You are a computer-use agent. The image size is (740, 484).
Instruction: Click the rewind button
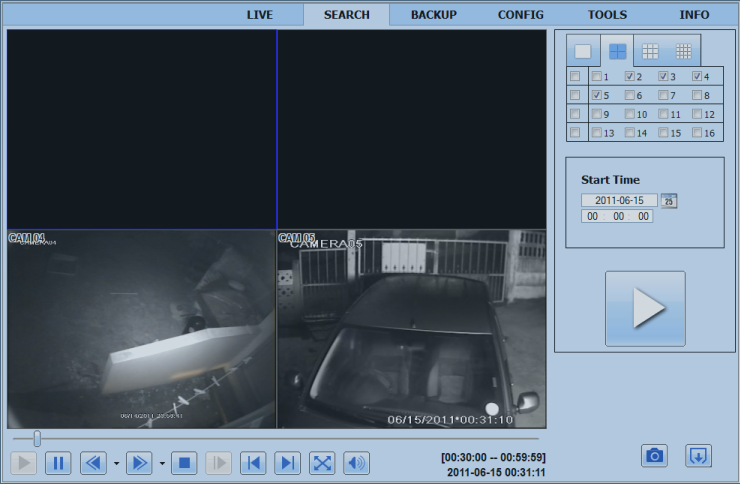pos(93,463)
